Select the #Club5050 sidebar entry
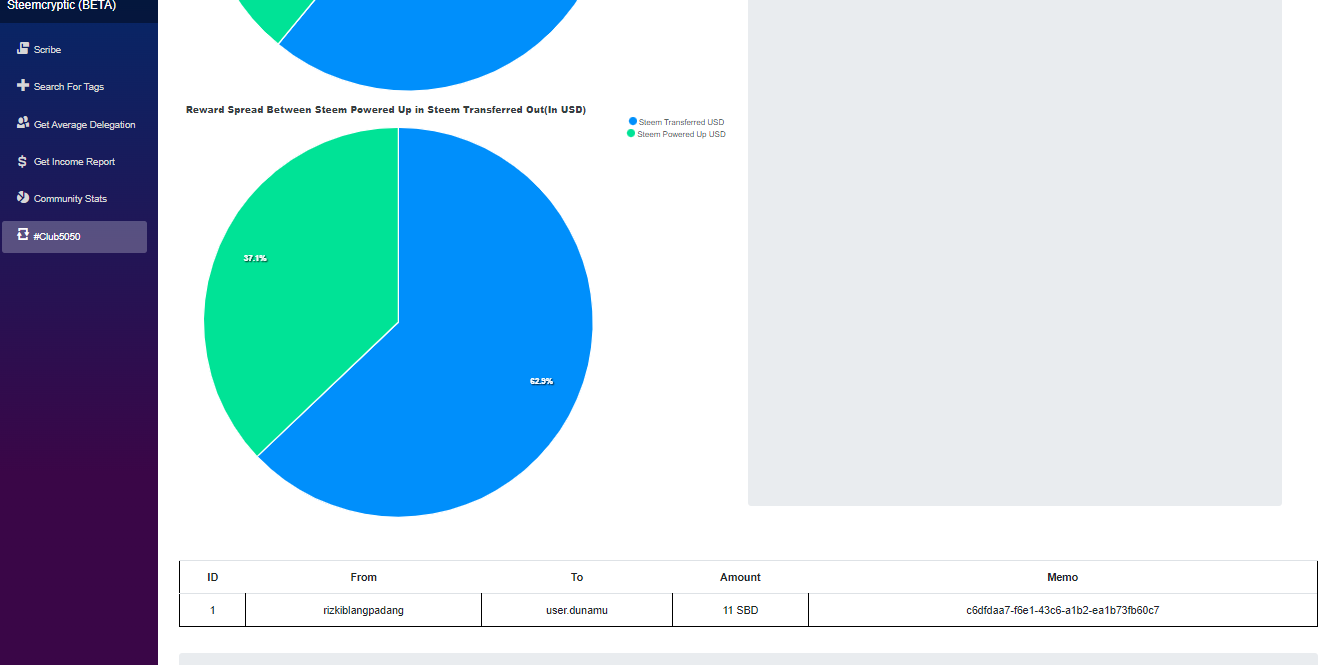Viewport: 1329px width, 665px height. click(x=74, y=237)
